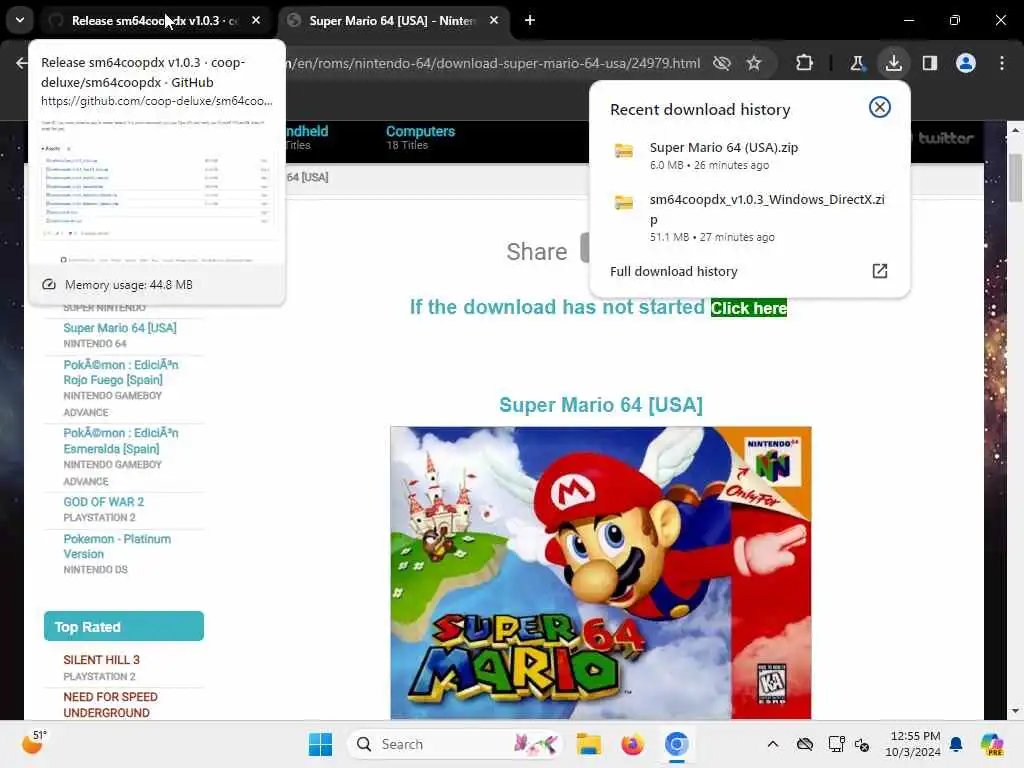Show hidden system tray icons chevron

pyautogui.click(x=773, y=744)
